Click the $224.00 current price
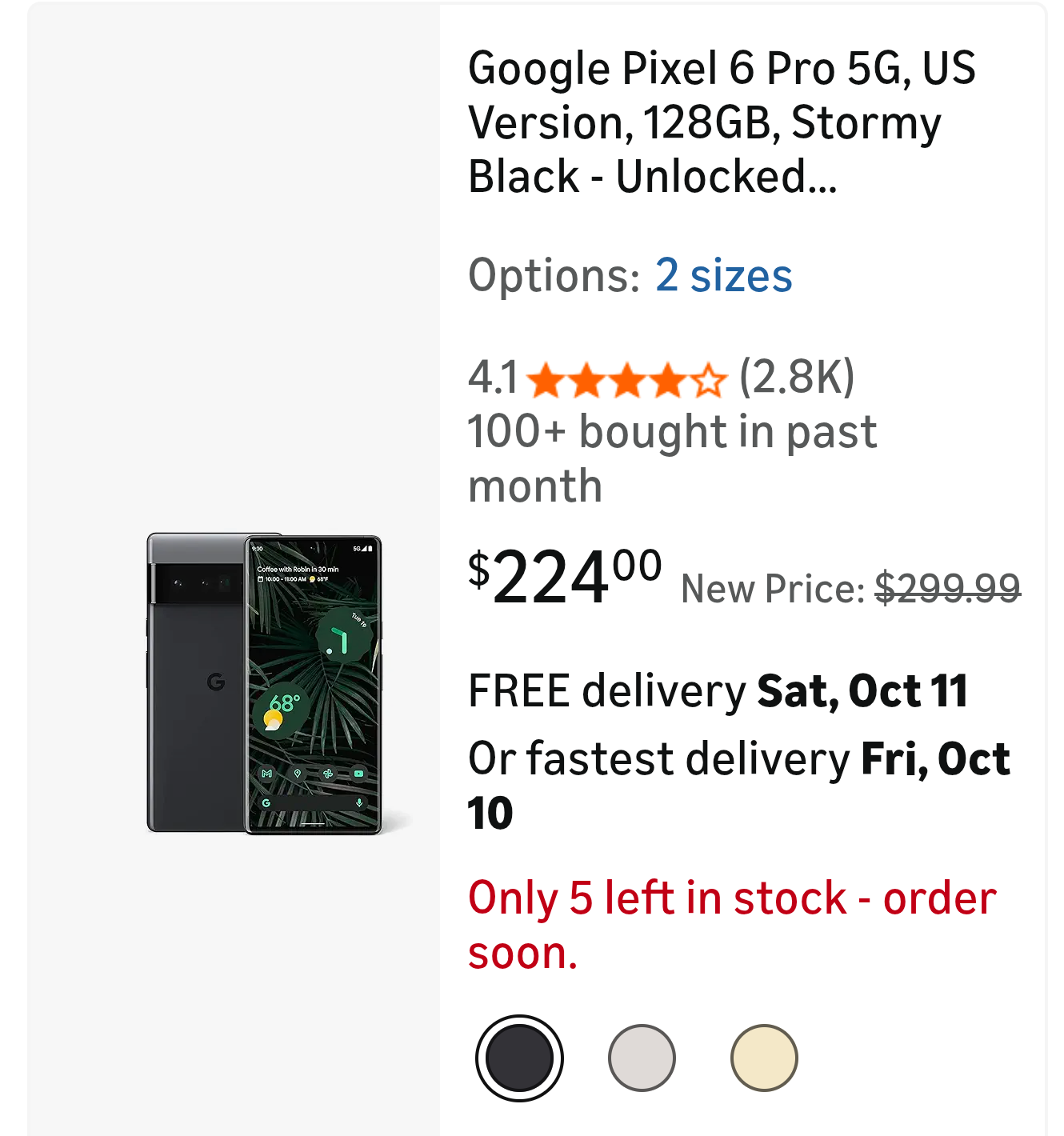The image size is (1064, 1136). 563,577
